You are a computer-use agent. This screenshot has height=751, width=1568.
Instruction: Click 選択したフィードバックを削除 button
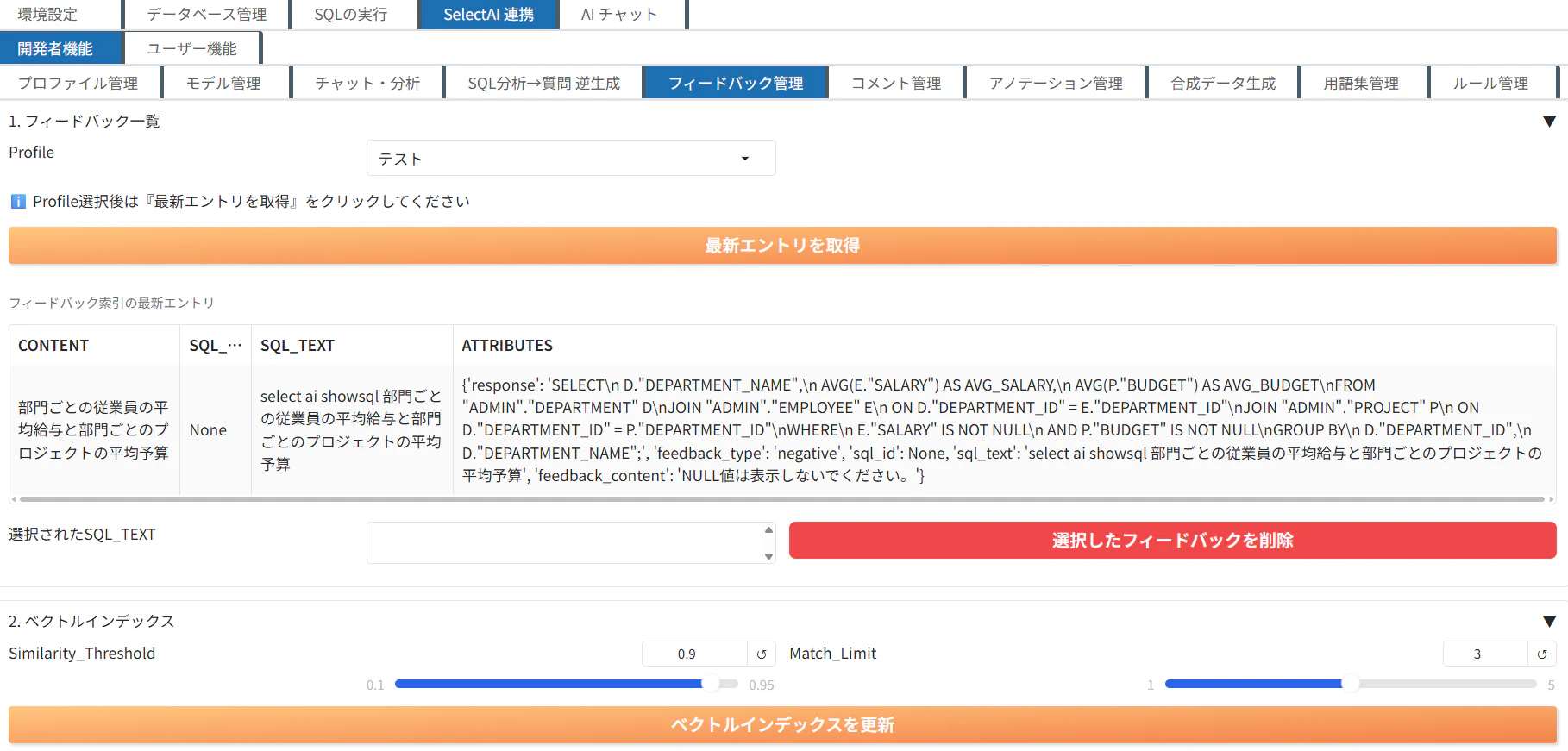1173,541
